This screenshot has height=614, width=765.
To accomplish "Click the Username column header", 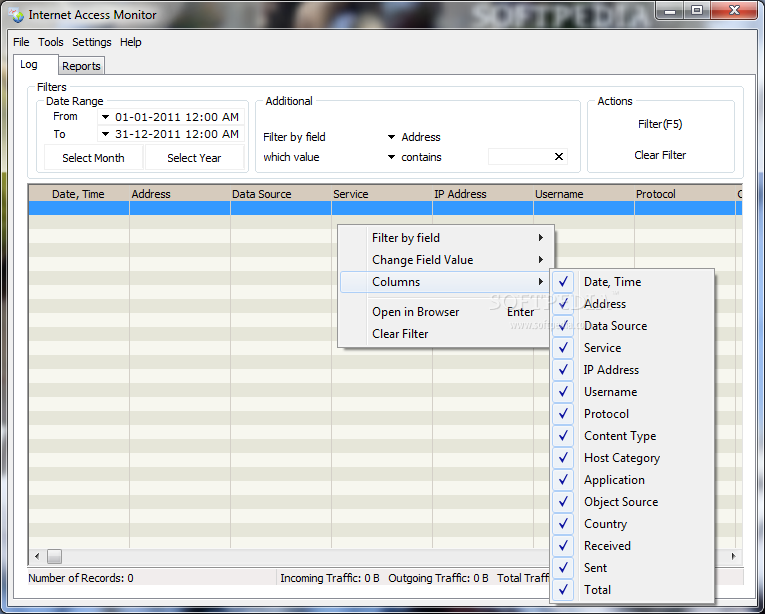I will pyautogui.click(x=584, y=194).
